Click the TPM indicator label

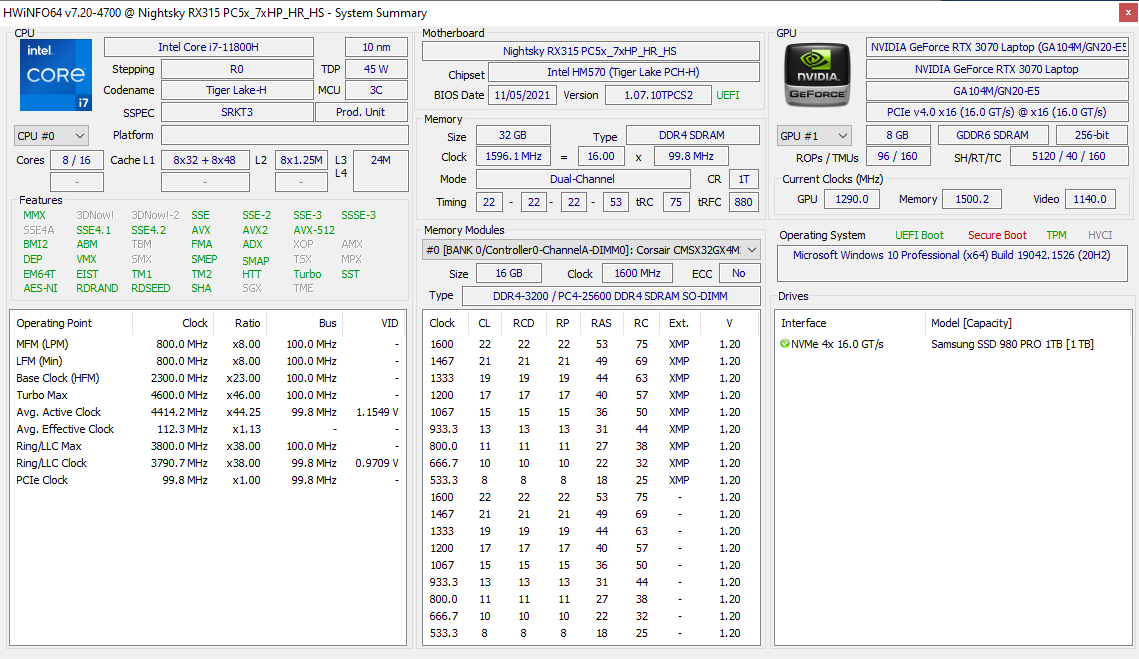1056,235
